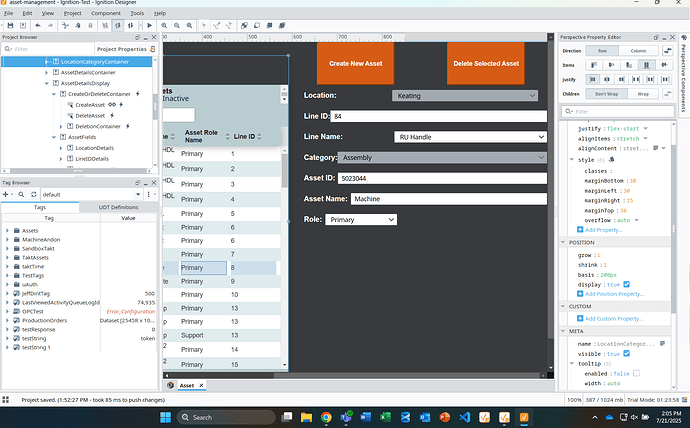Click the Tag Browser search icon
Screen dimensions: 690x428
[21, 194]
